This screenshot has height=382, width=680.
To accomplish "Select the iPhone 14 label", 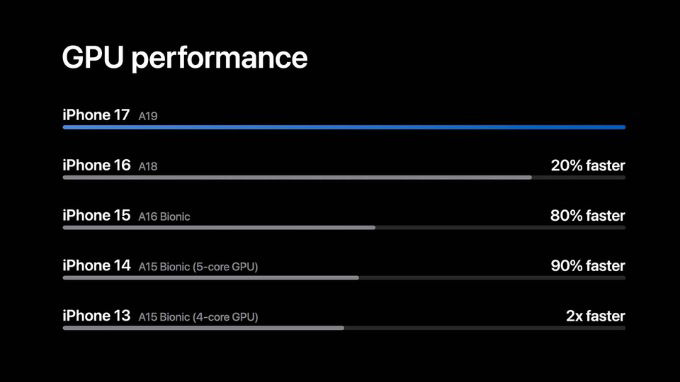I will 97,266.
